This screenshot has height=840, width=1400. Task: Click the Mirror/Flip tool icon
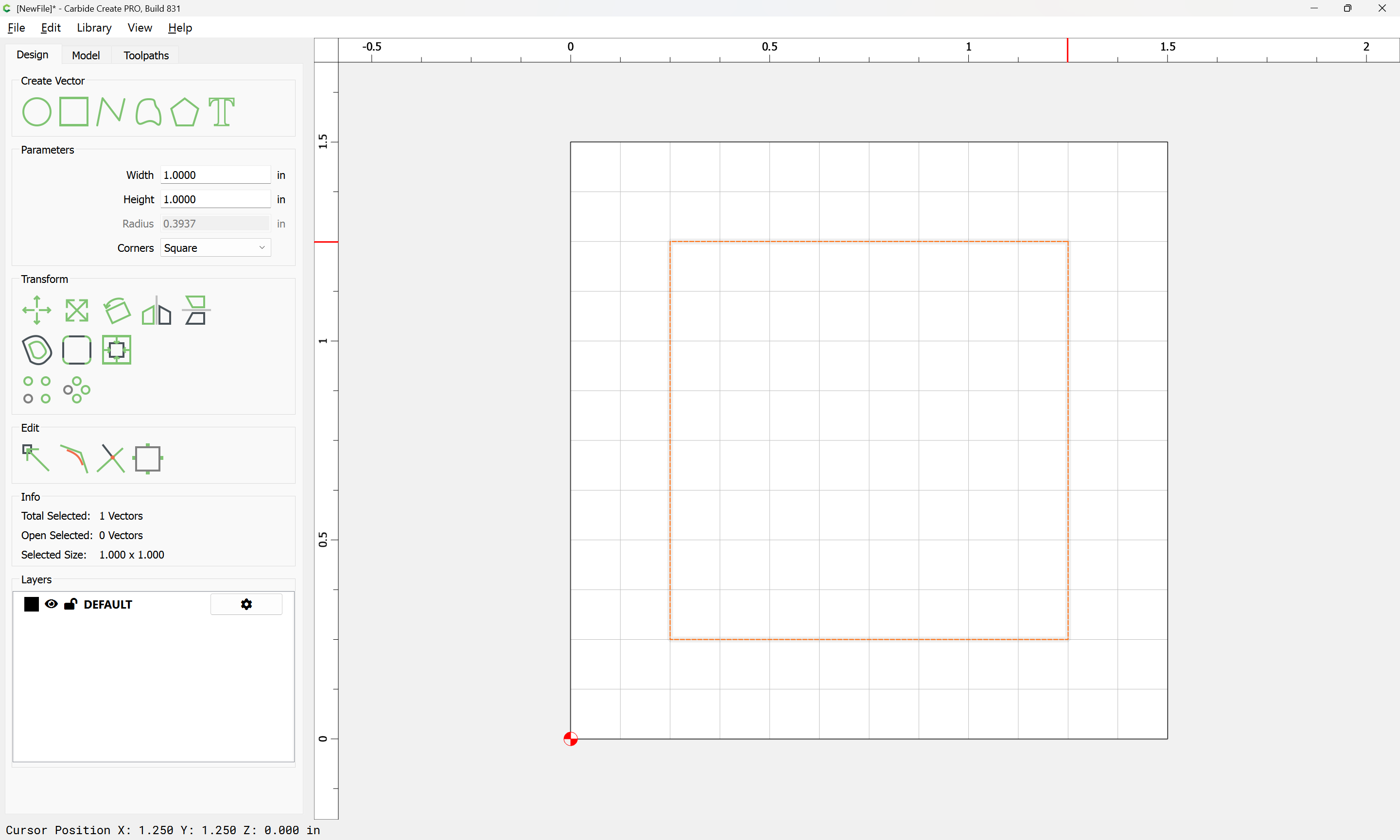tap(156, 310)
